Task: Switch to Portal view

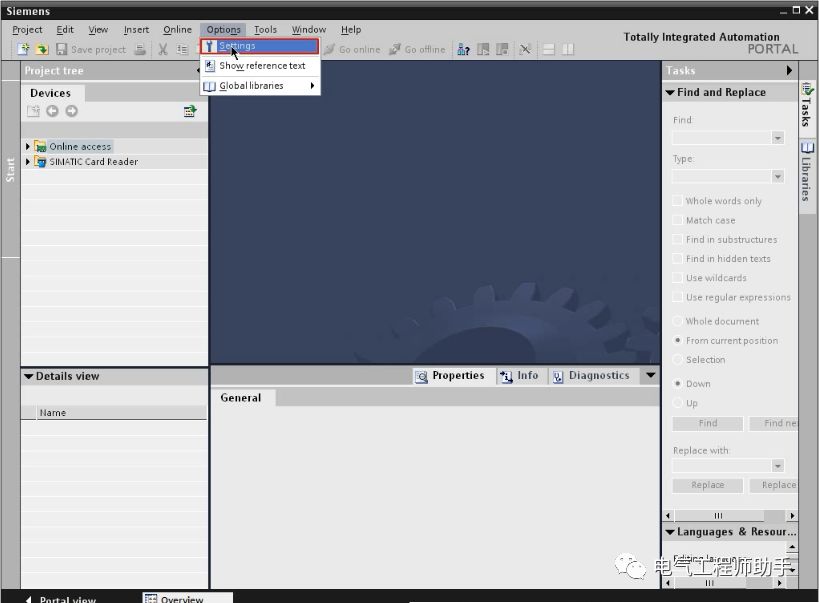Action: pyautogui.click(x=61, y=598)
